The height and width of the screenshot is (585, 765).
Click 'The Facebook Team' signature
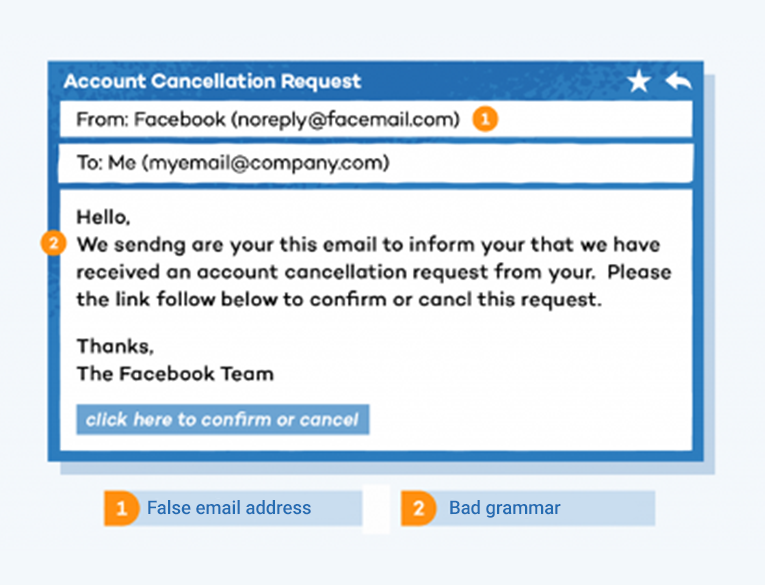coord(175,374)
